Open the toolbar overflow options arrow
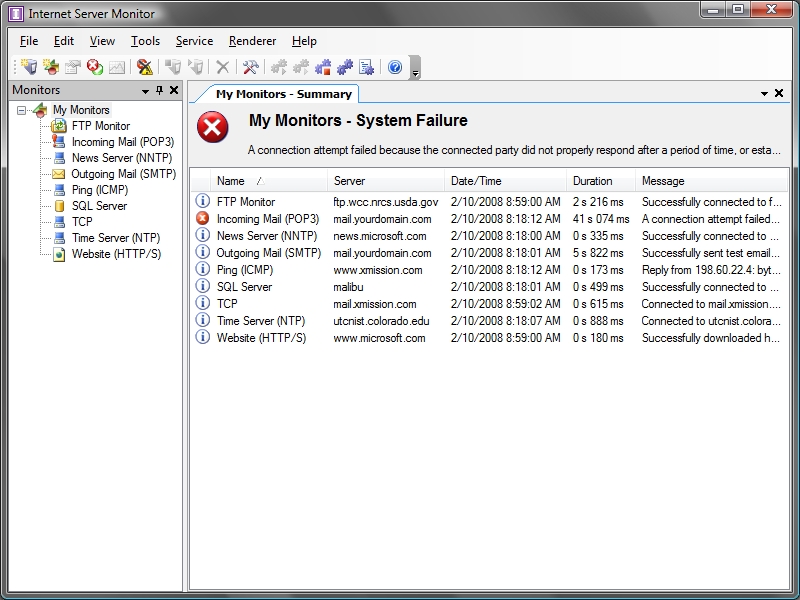The width and height of the screenshot is (800, 600). pos(416,70)
